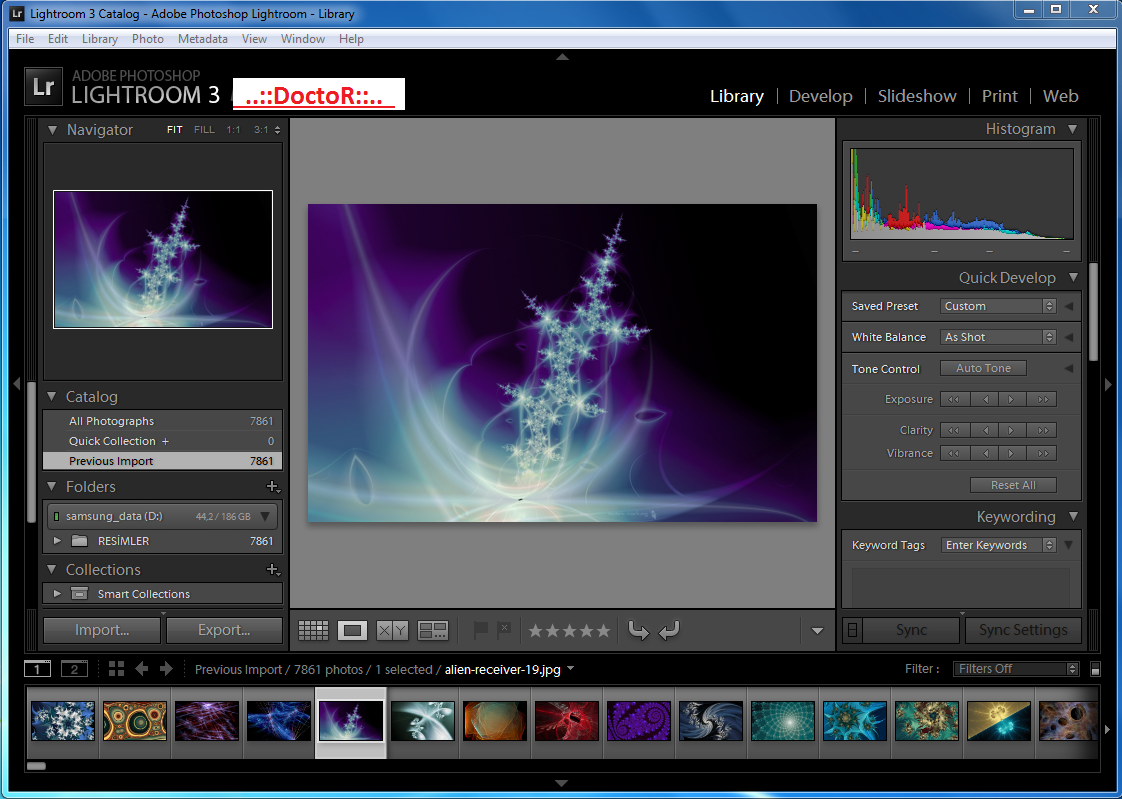Collapse the Folders panel

(x=52, y=486)
